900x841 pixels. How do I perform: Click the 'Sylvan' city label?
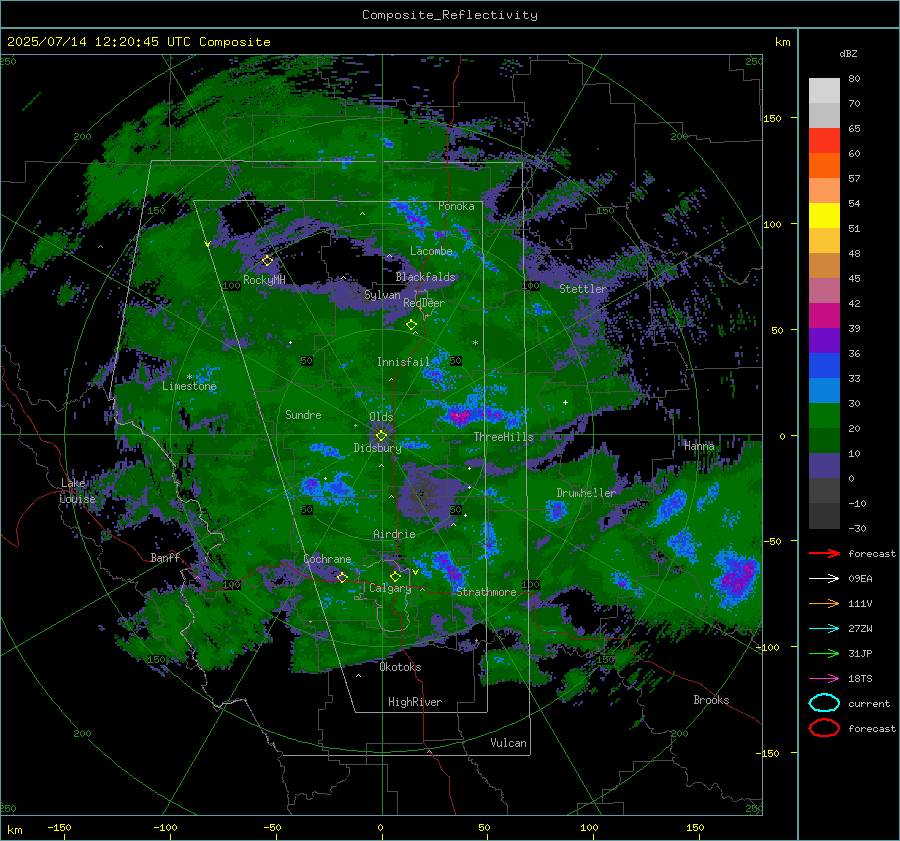point(382,295)
